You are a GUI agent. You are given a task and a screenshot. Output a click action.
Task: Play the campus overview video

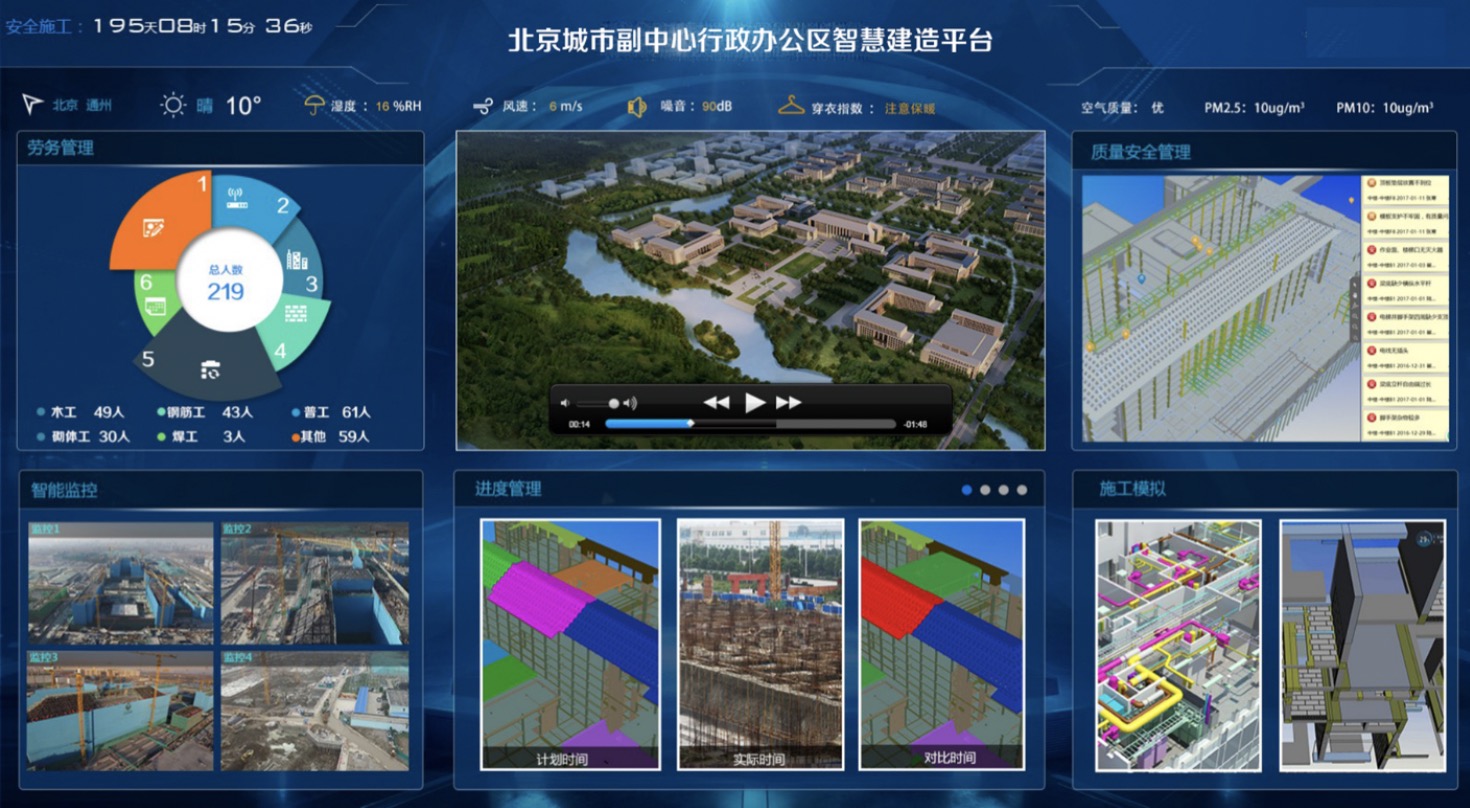[755, 403]
